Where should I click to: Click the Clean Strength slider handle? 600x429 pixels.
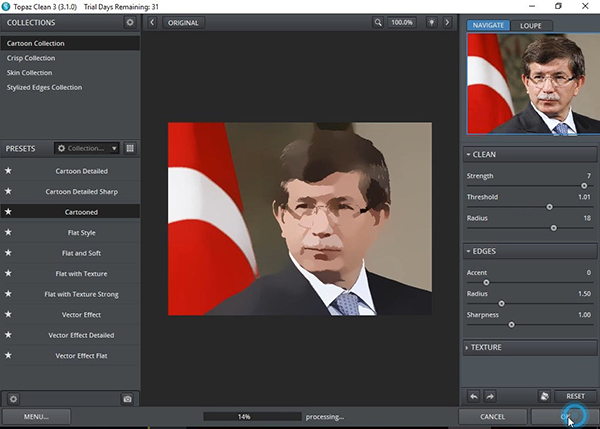pyautogui.click(x=584, y=186)
